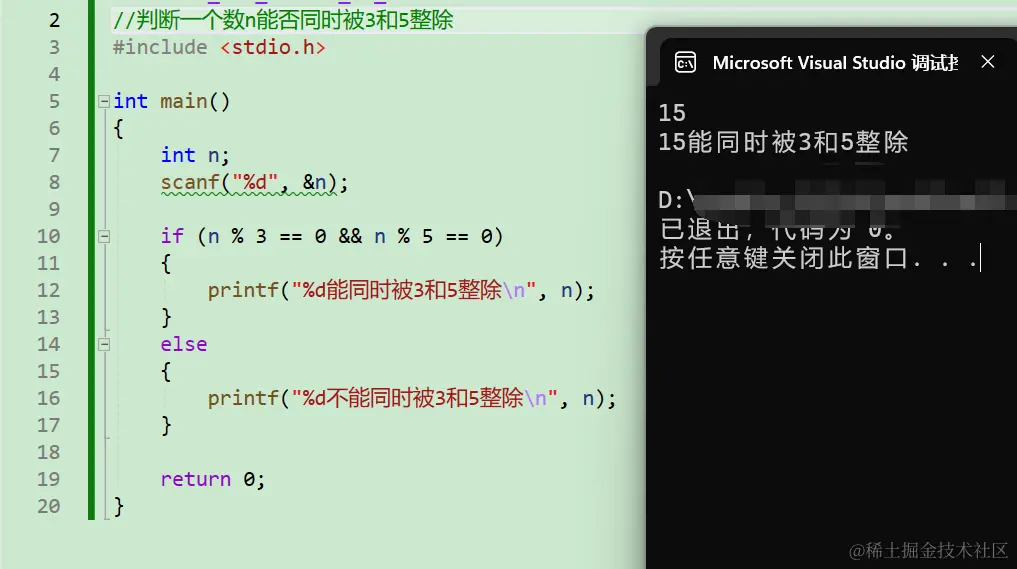
Task: Collapse the if block fold on line 10
Action: (104, 236)
